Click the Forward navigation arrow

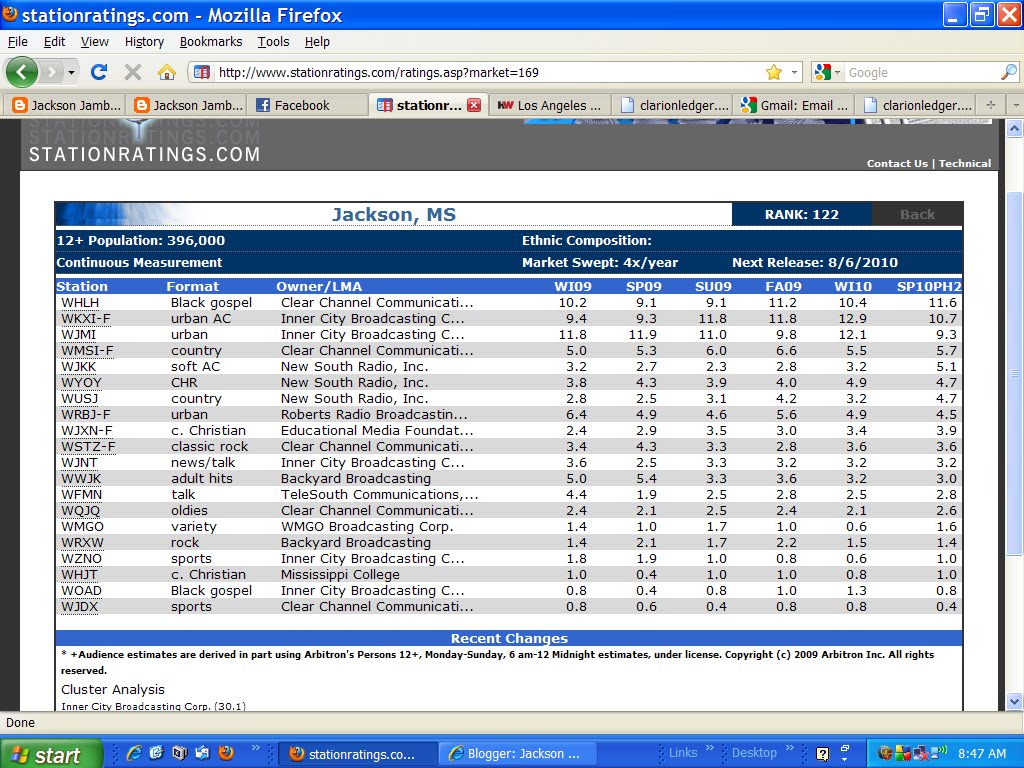52,72
